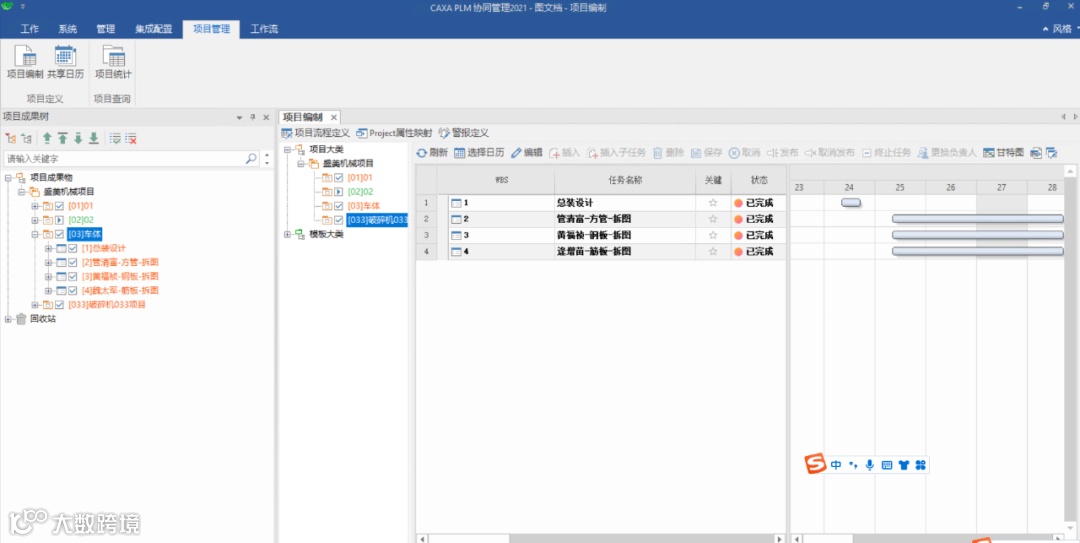The image size is (1080, 543).
Task: Close the 项目成果树 panel
Action: [266, 117]
